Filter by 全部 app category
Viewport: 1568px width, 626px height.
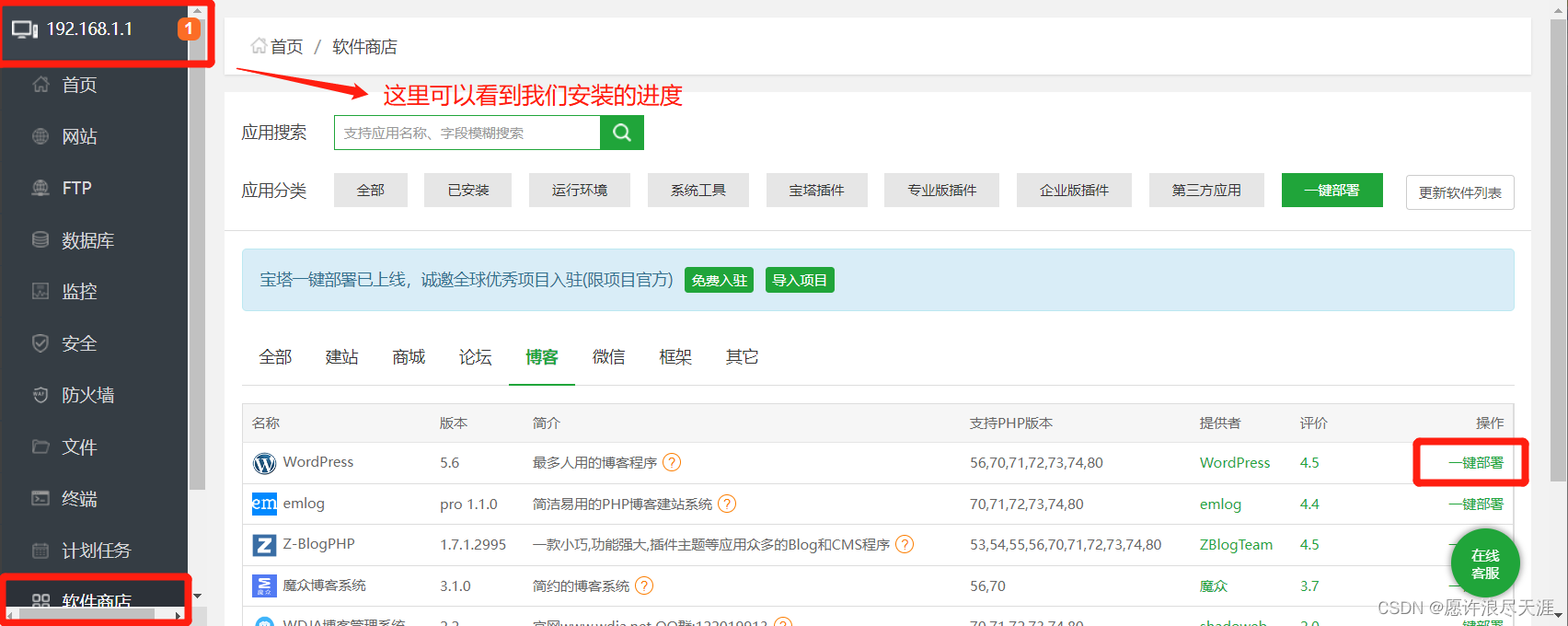tap(371, 190)
